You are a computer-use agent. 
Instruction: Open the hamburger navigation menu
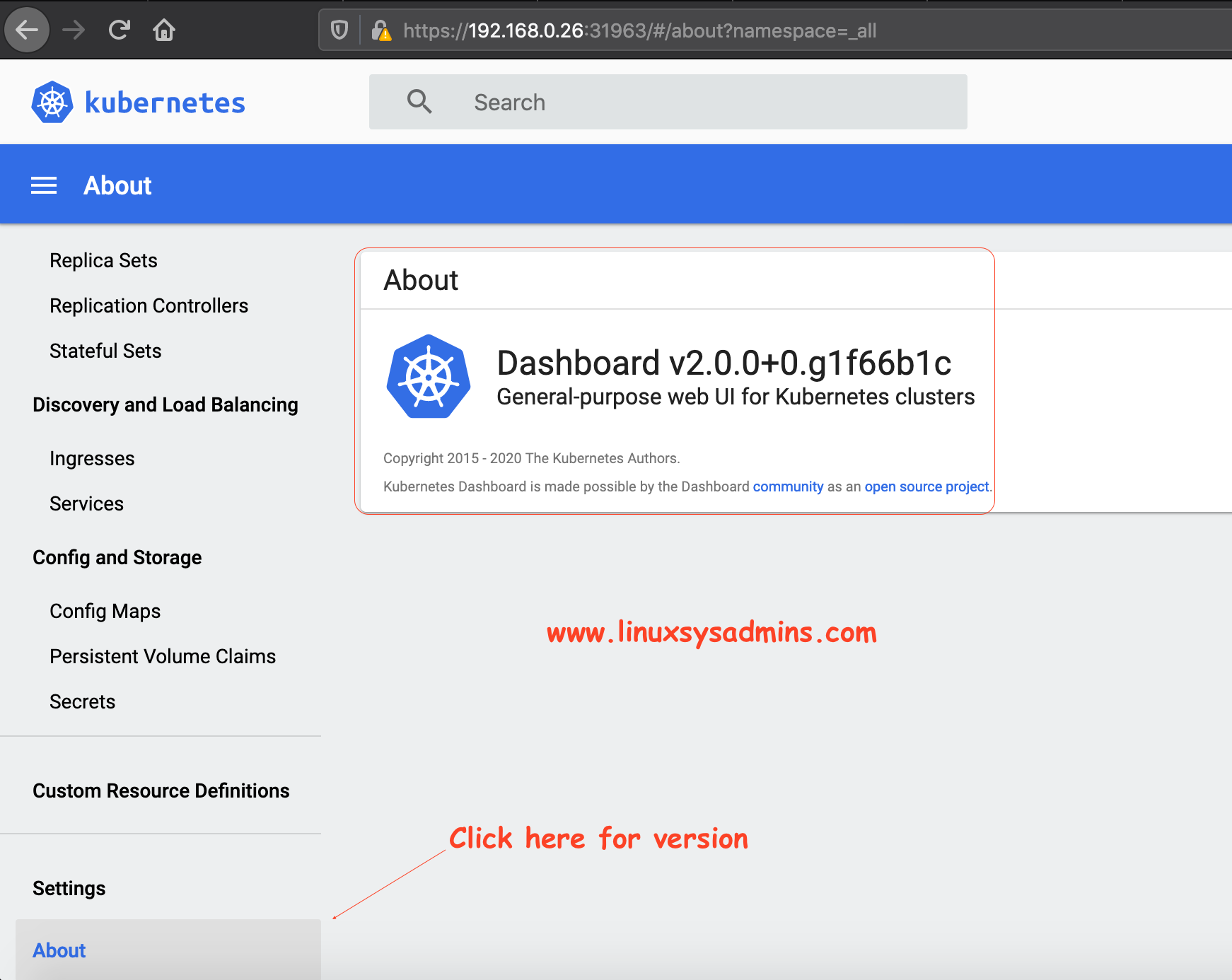[x=44, y=185]
